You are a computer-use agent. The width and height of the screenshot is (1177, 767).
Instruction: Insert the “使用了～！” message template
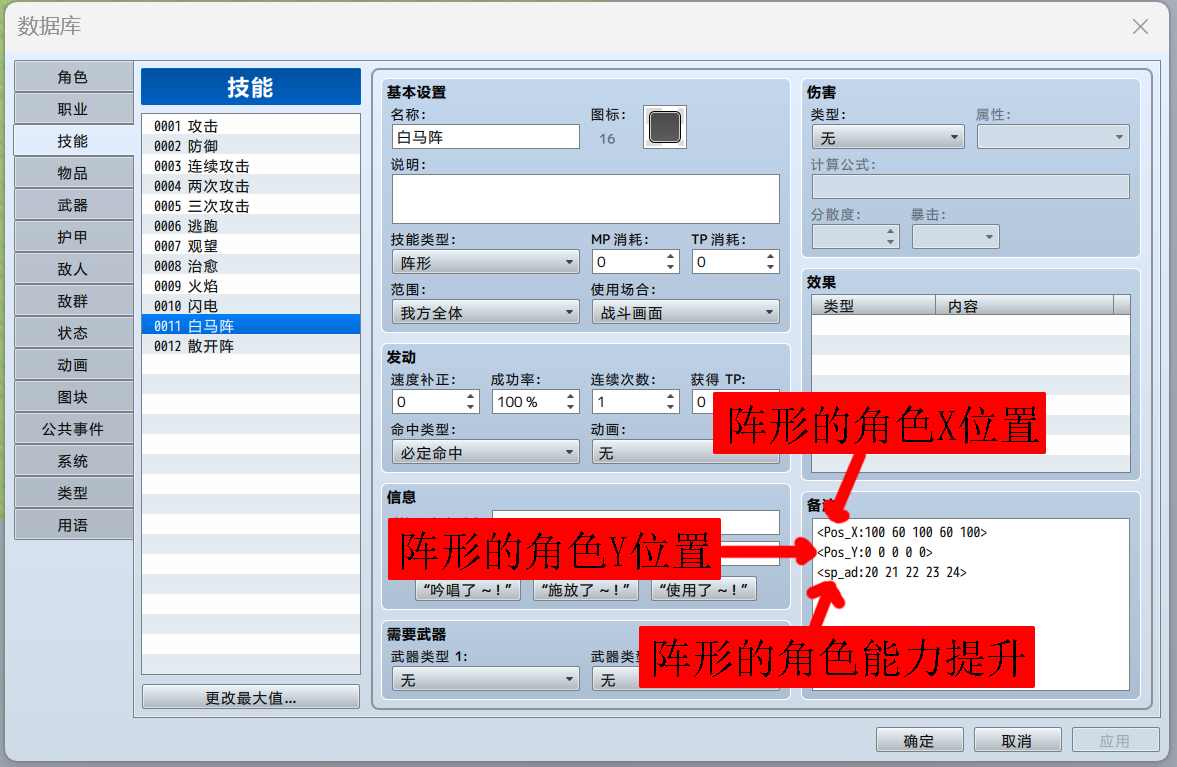point(703,590)
